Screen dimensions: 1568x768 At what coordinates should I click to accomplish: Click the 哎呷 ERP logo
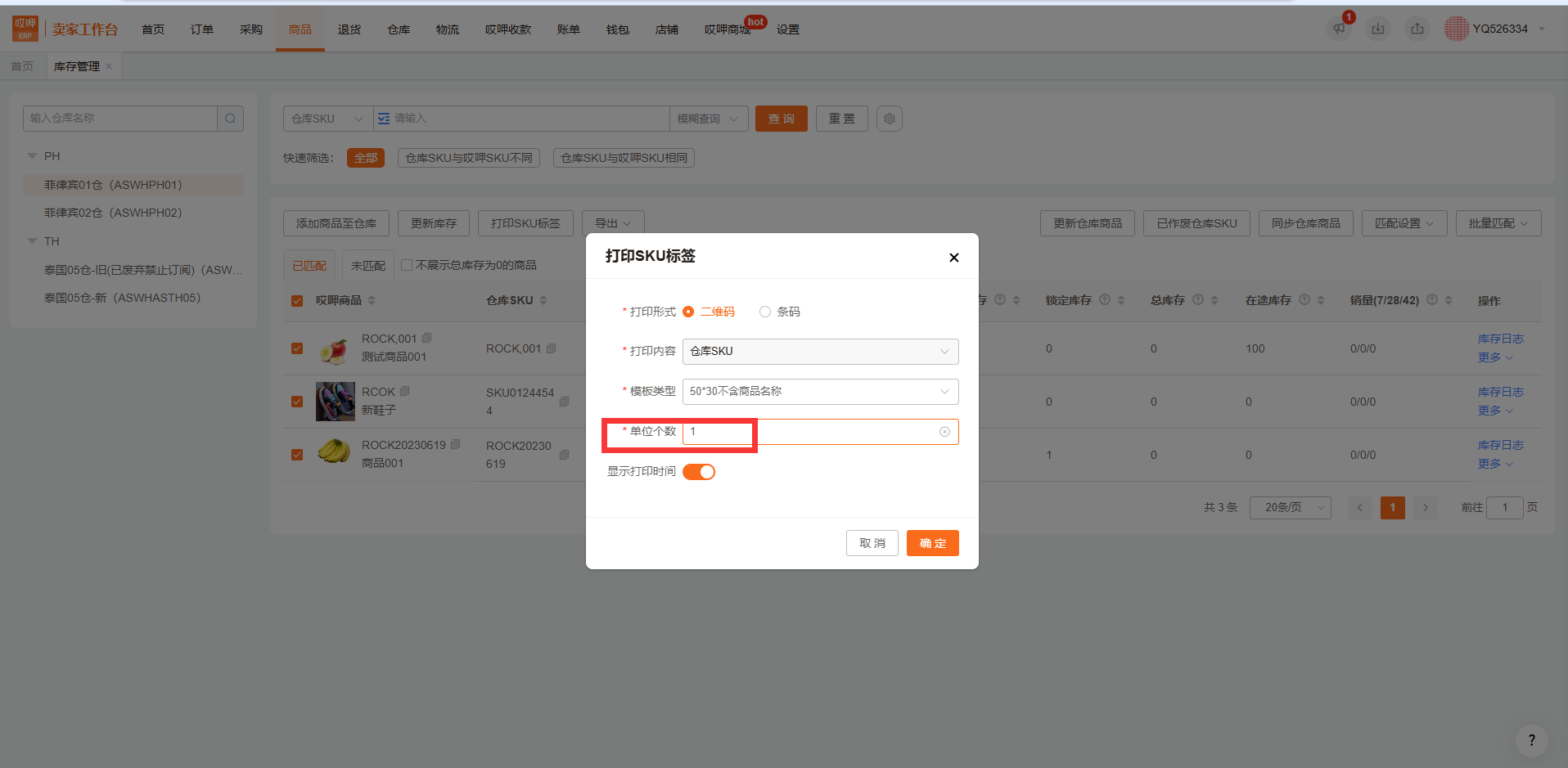pos(25,29)
